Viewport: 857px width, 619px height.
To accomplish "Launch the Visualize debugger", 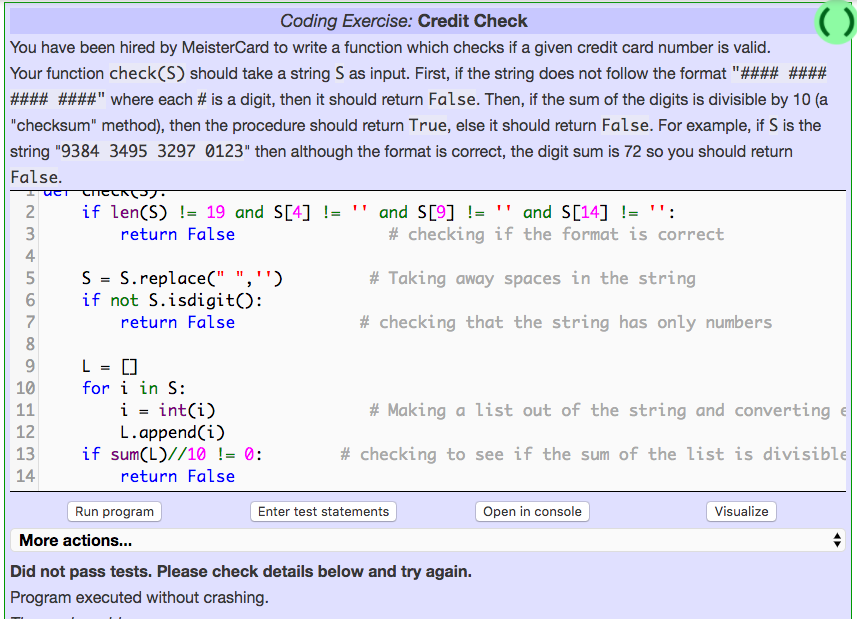I will tap(741, 511).
